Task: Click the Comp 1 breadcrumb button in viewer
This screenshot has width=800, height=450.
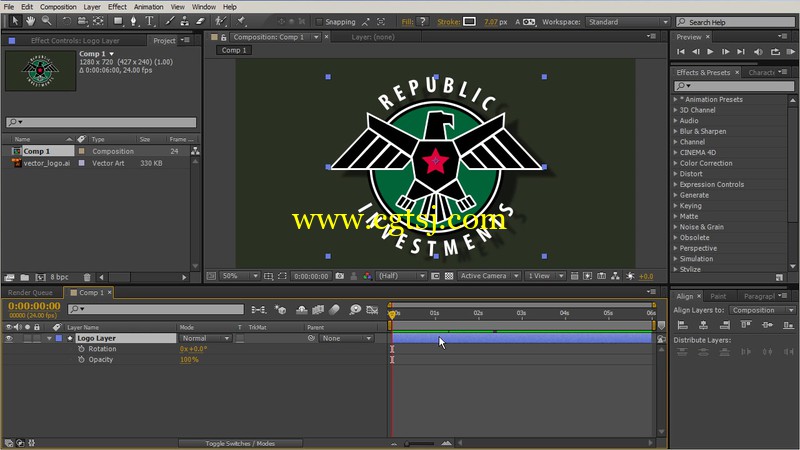Action: 234,50
